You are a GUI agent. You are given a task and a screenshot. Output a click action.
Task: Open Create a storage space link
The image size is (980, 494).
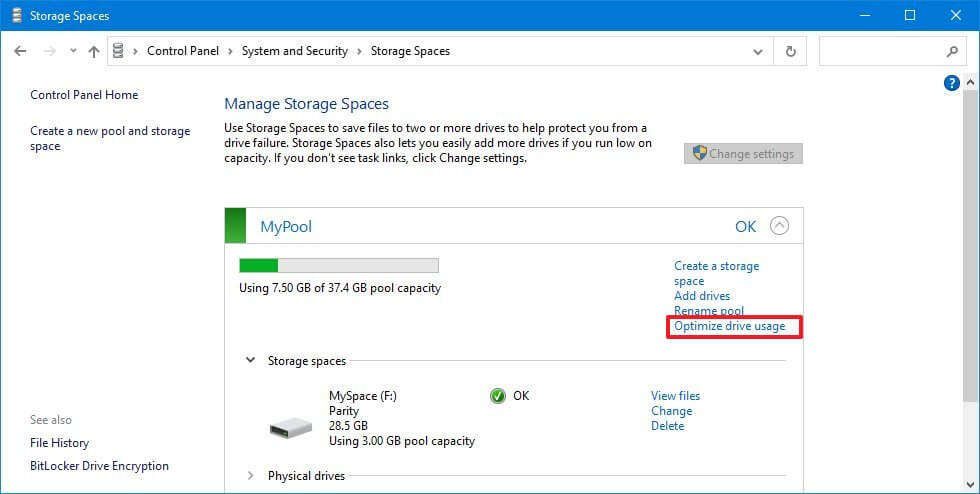(716, 273)
